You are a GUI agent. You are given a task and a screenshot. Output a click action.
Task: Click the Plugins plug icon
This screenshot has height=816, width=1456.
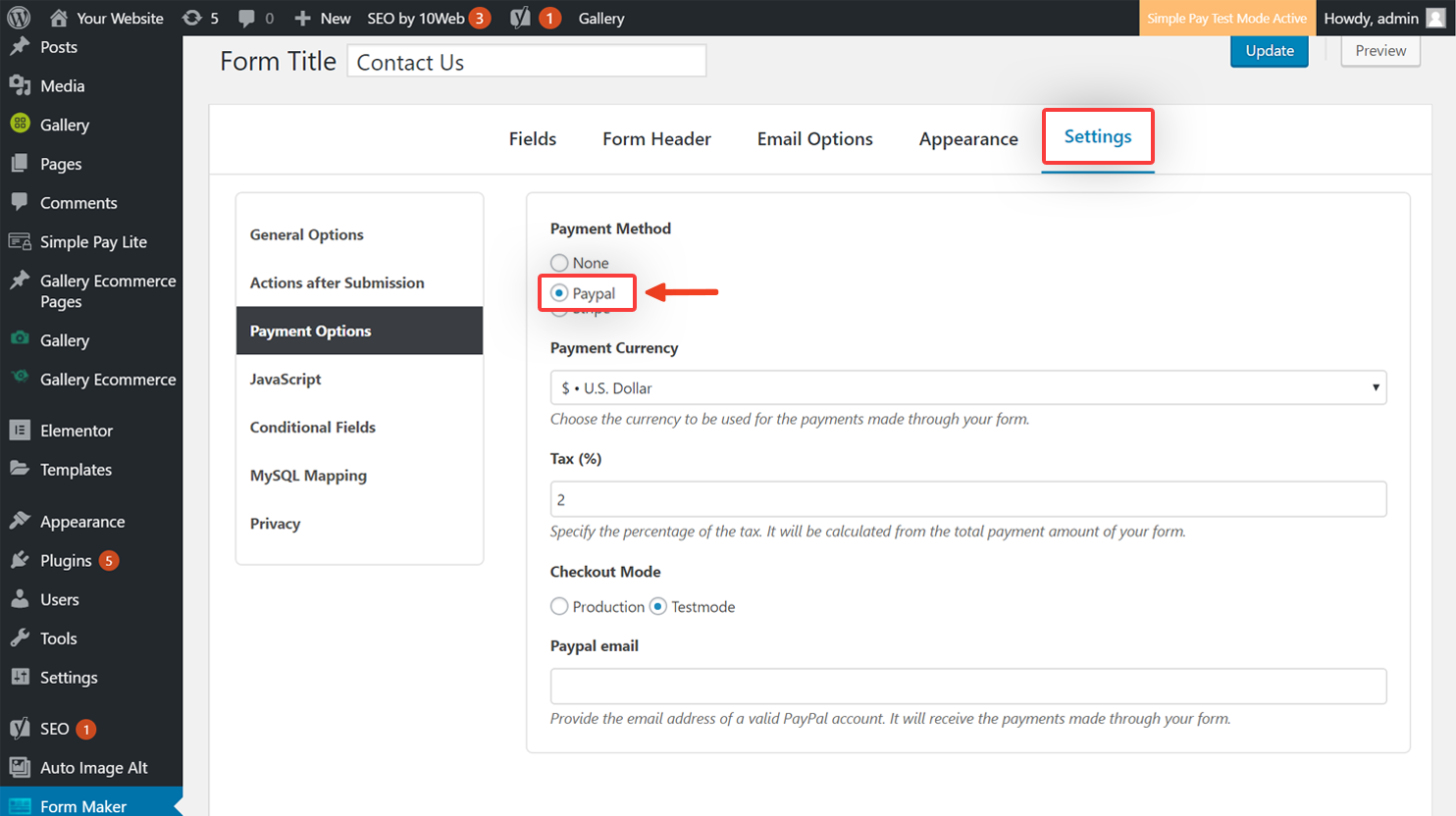pos(20,560)
